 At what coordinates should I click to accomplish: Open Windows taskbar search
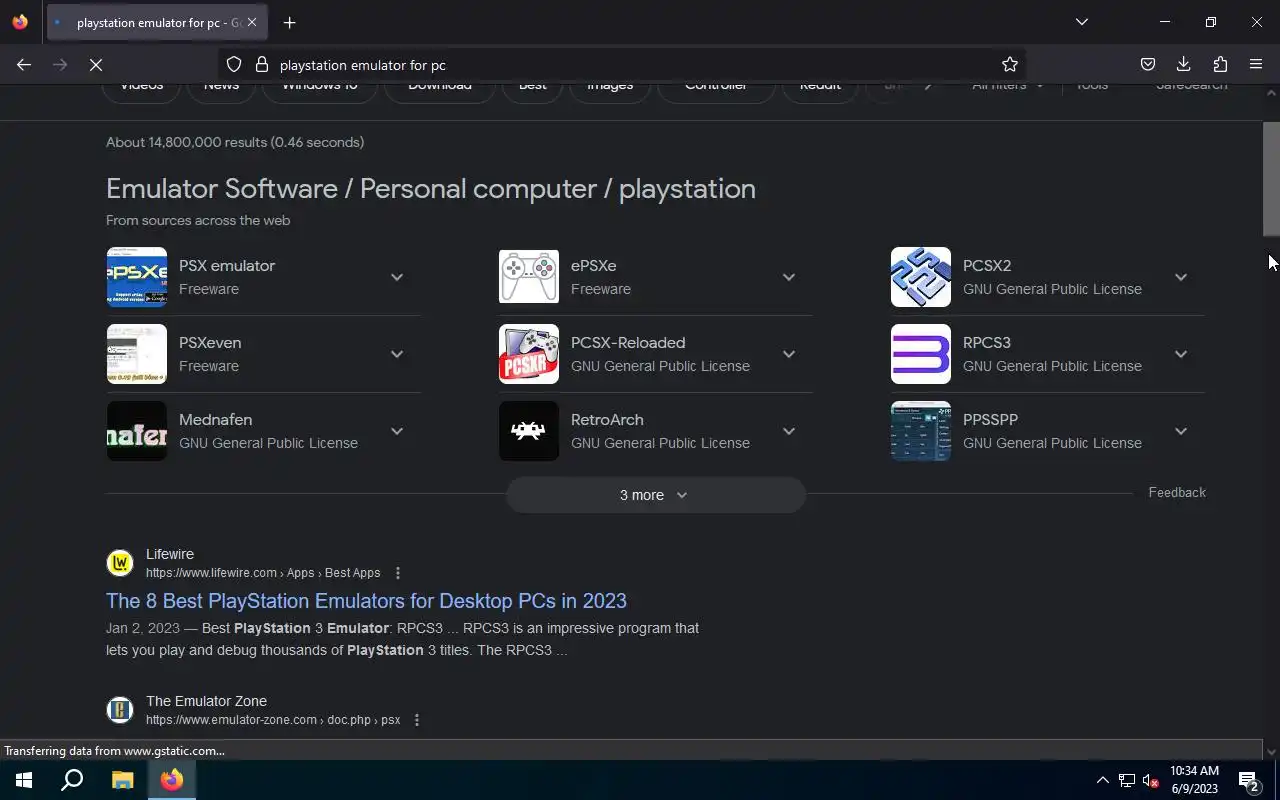coord(72,780)
